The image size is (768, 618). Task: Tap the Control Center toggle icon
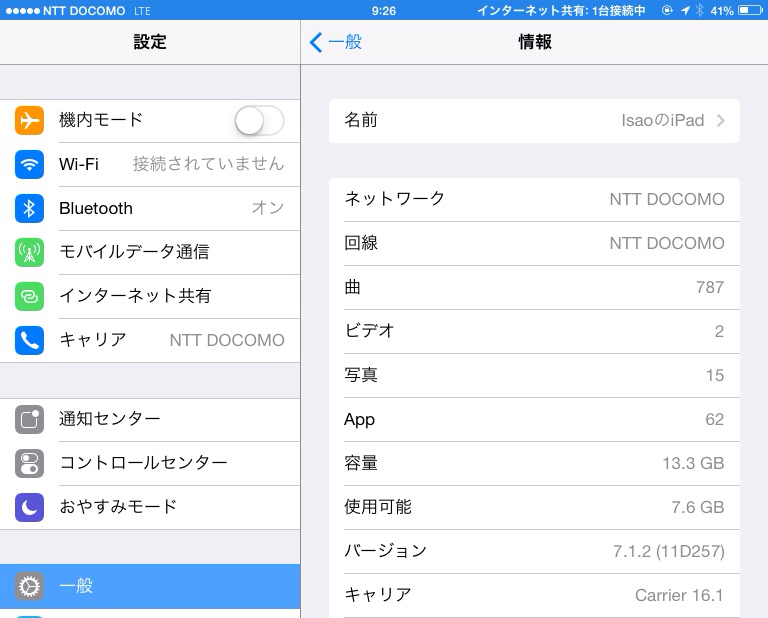tap(29, 464)
